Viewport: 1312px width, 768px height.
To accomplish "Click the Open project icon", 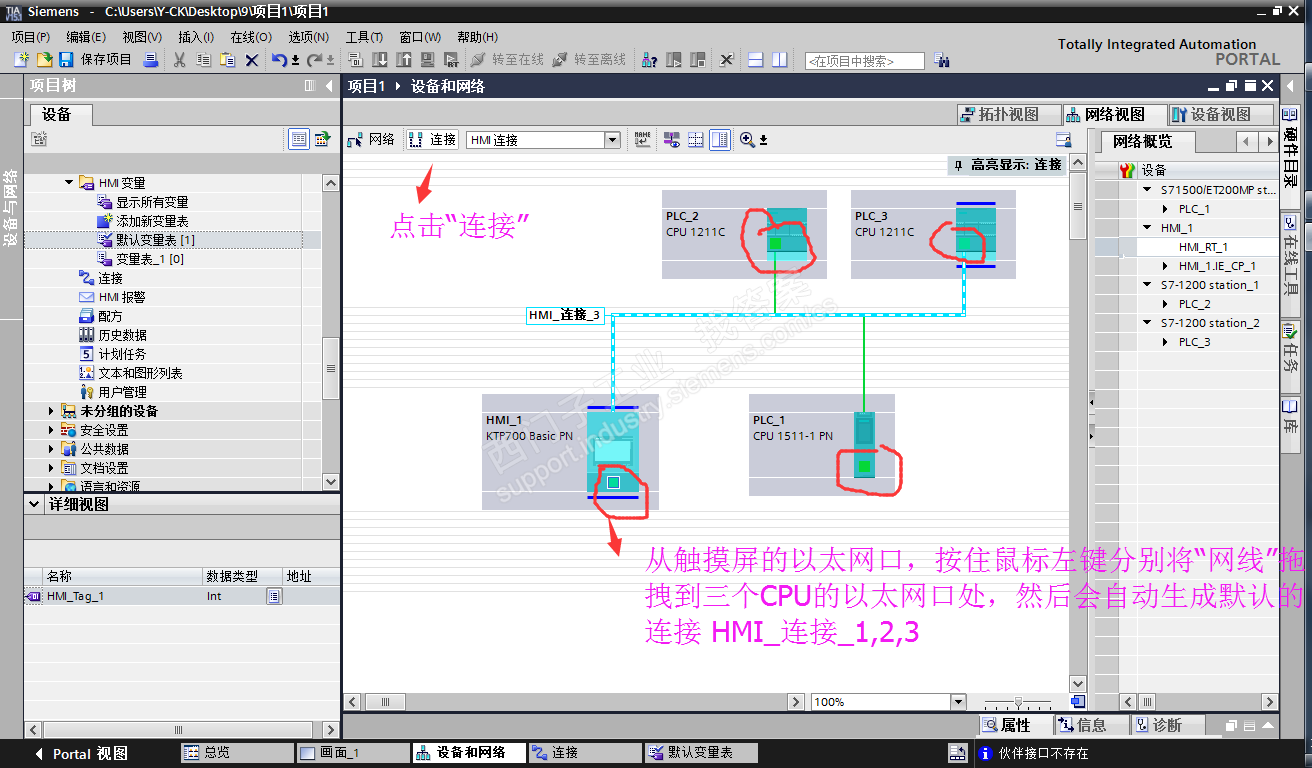I will 44,60.
